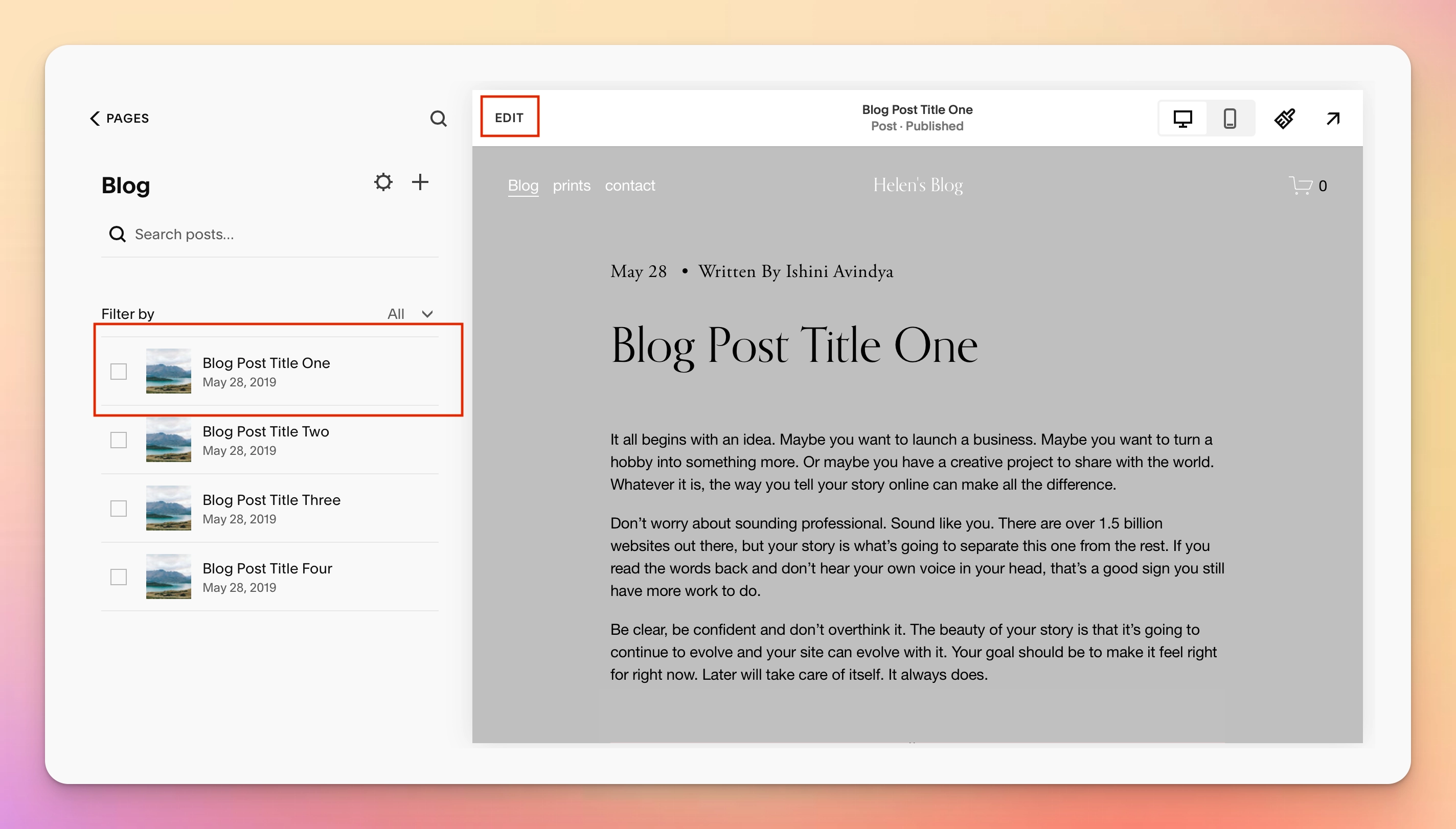Switch to mobile preview
1456x829 pixels.
tap(1230, 119)
